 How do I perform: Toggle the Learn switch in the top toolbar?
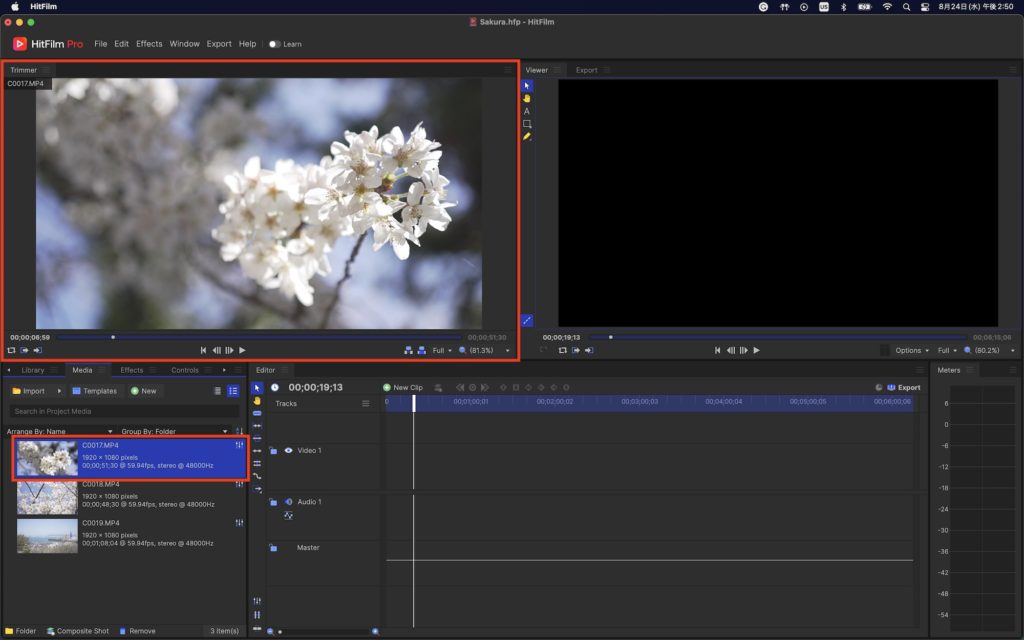point(273,44)
